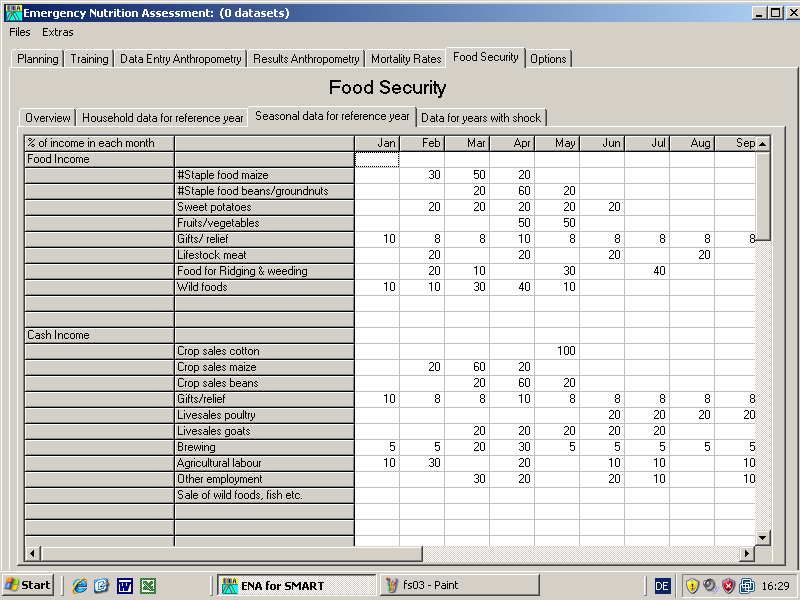800x600 pixels.
Task: Click the red shield tray icon
Action: point(728,585)
